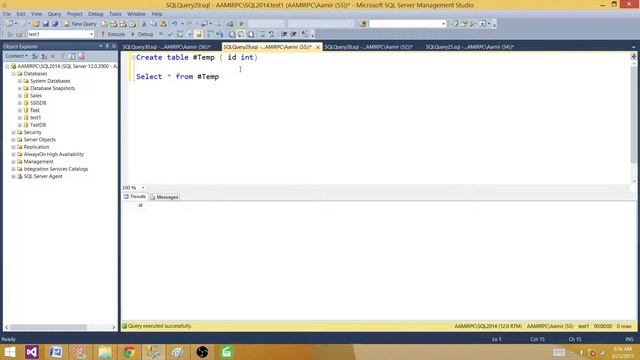Open the Connect dropdown in Object Explorer
This screenshot has width=640, height=360.
point(17,56)
